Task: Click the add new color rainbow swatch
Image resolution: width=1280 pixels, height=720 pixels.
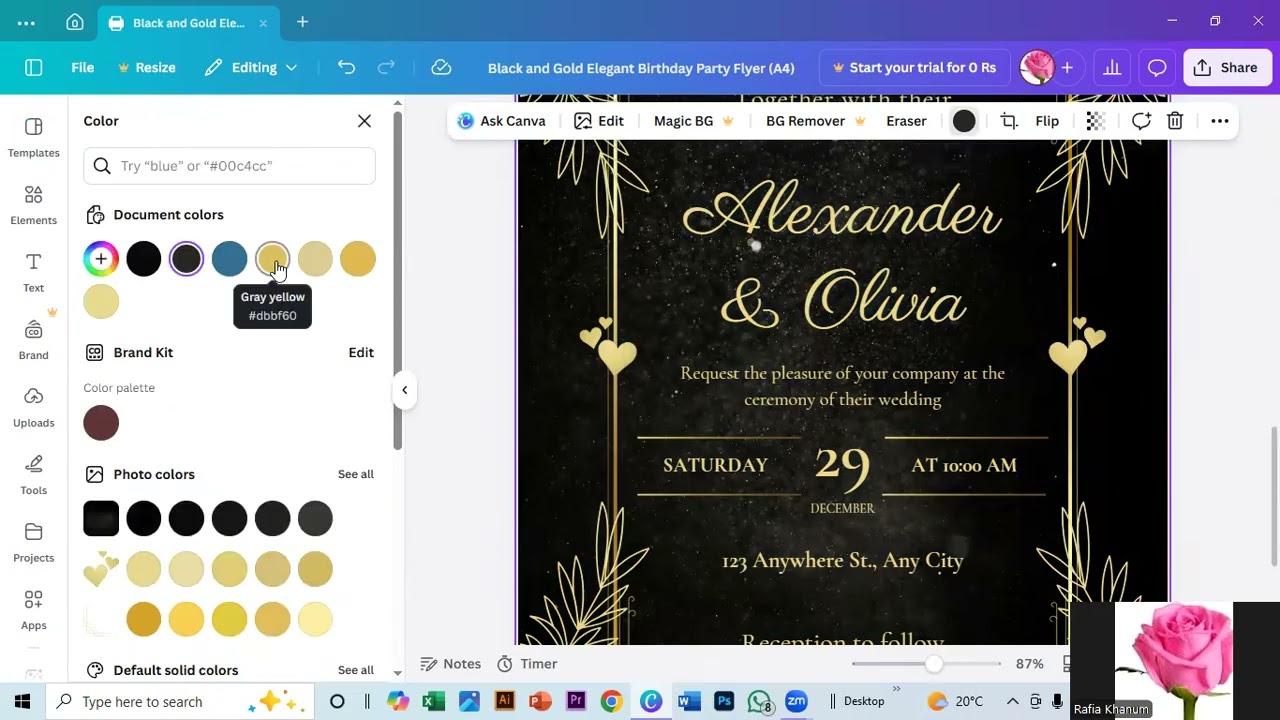Action: tap(101, 259)
